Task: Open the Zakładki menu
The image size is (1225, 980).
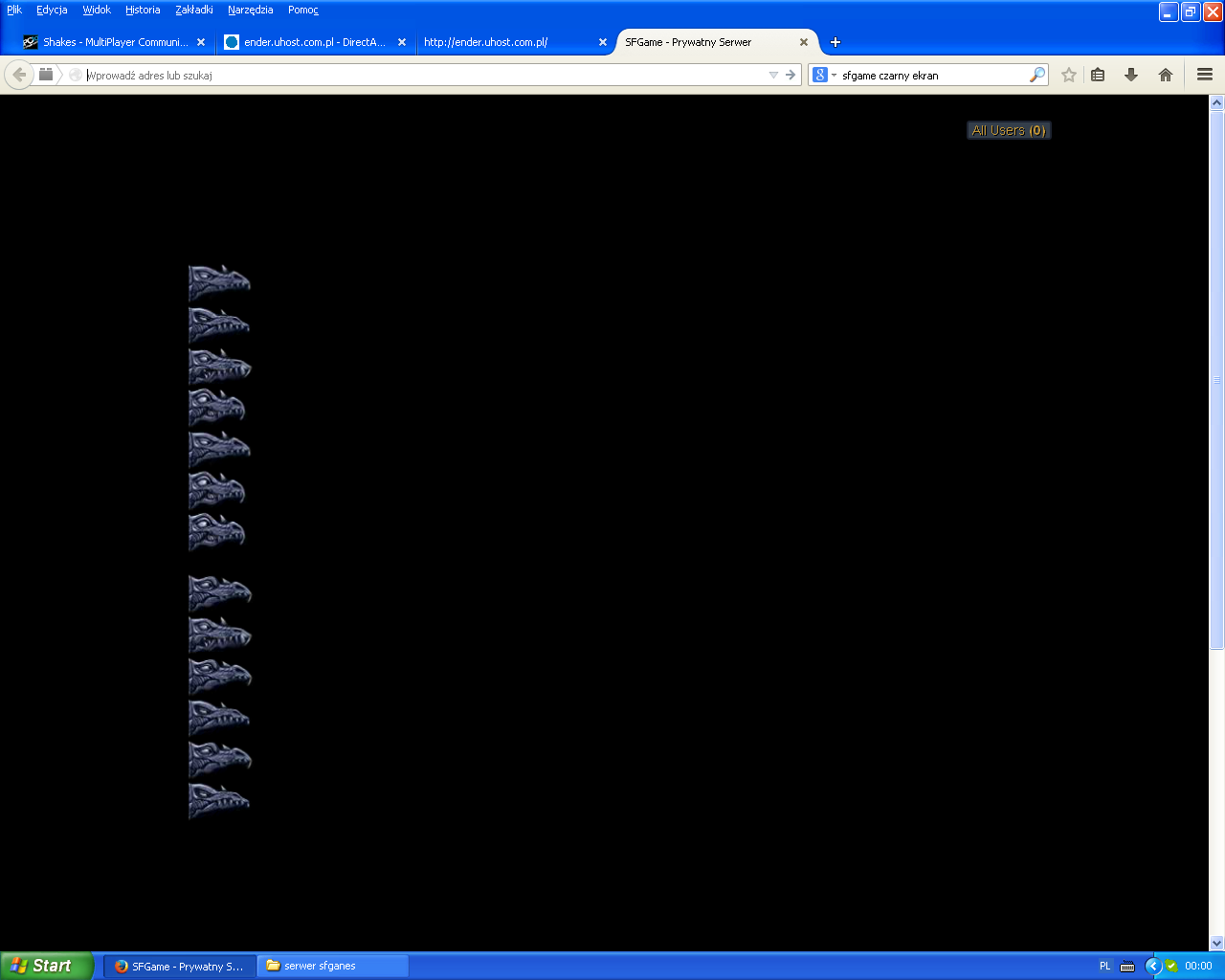Action: coord(194,10)
